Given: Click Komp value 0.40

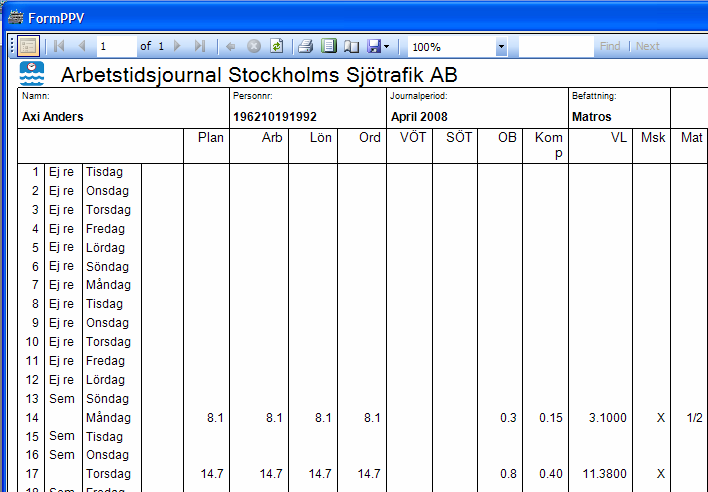Looking at the screenshot, I should tap(551, 474).
